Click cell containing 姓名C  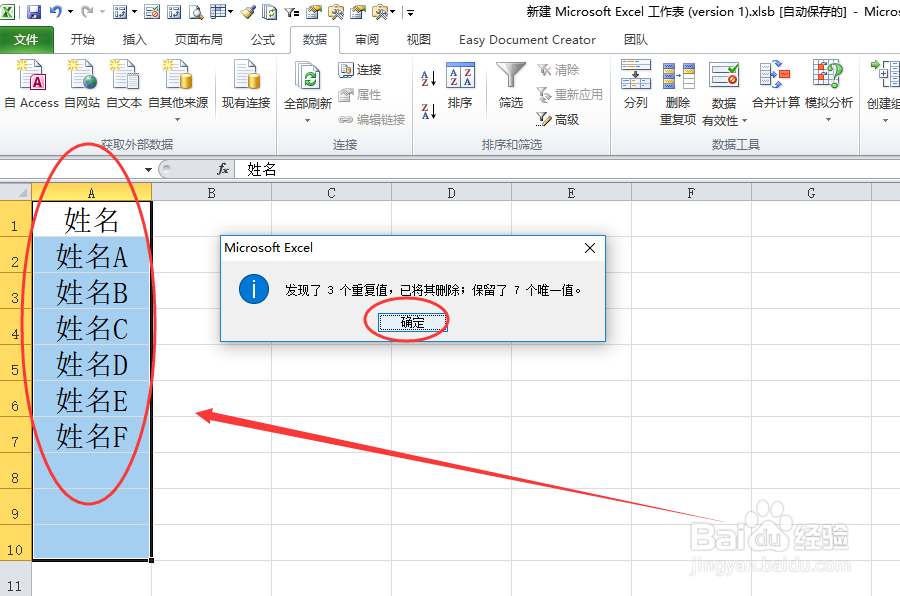pyautogui.click(x=92, y=327)
